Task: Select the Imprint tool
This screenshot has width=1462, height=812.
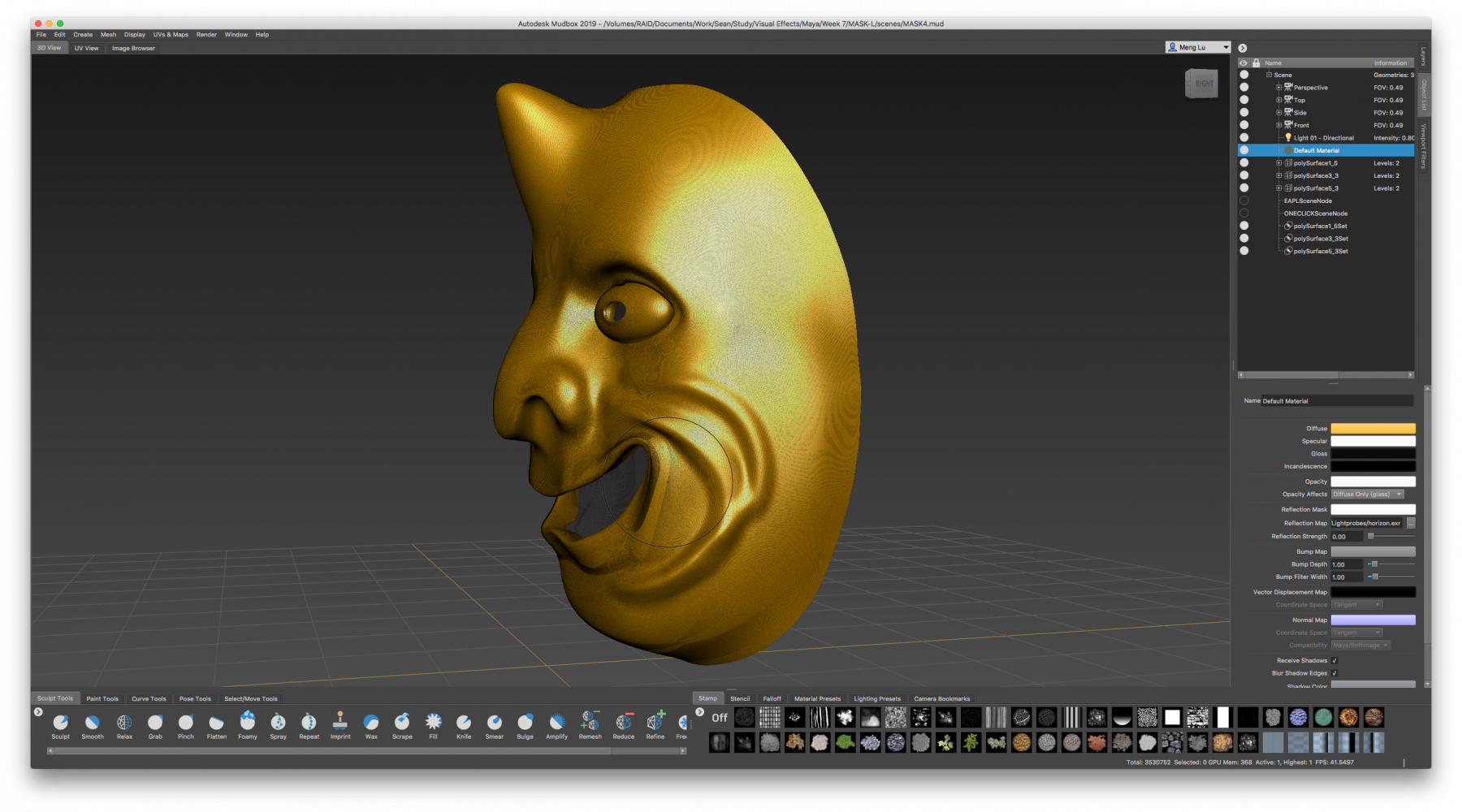Action: click(x=340, y=724)
